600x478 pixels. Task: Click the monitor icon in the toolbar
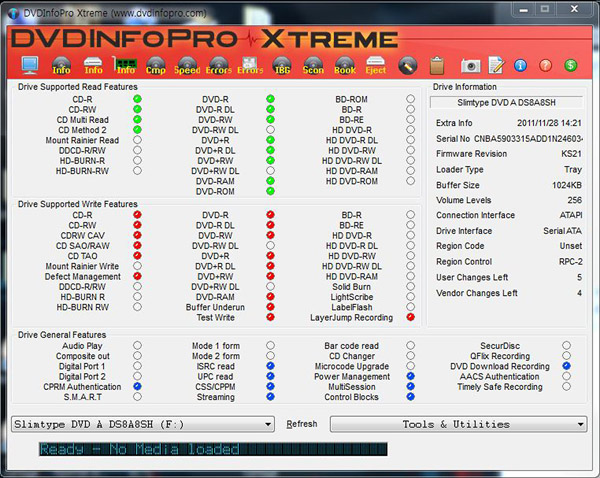(x=30, y=65)
